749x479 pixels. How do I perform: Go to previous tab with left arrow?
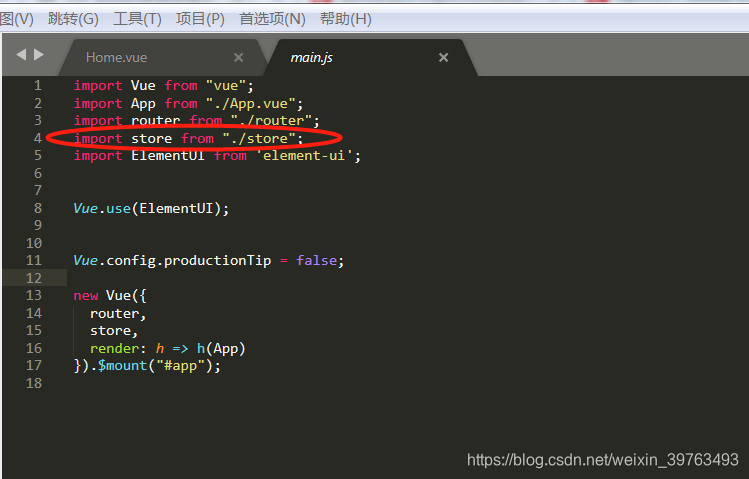click(21, 54)
